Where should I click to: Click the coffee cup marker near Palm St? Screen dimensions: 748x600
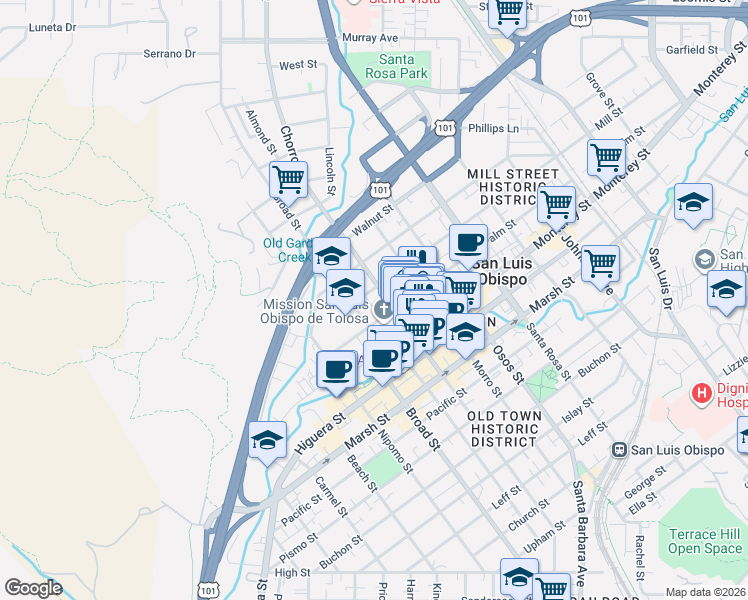468,245
